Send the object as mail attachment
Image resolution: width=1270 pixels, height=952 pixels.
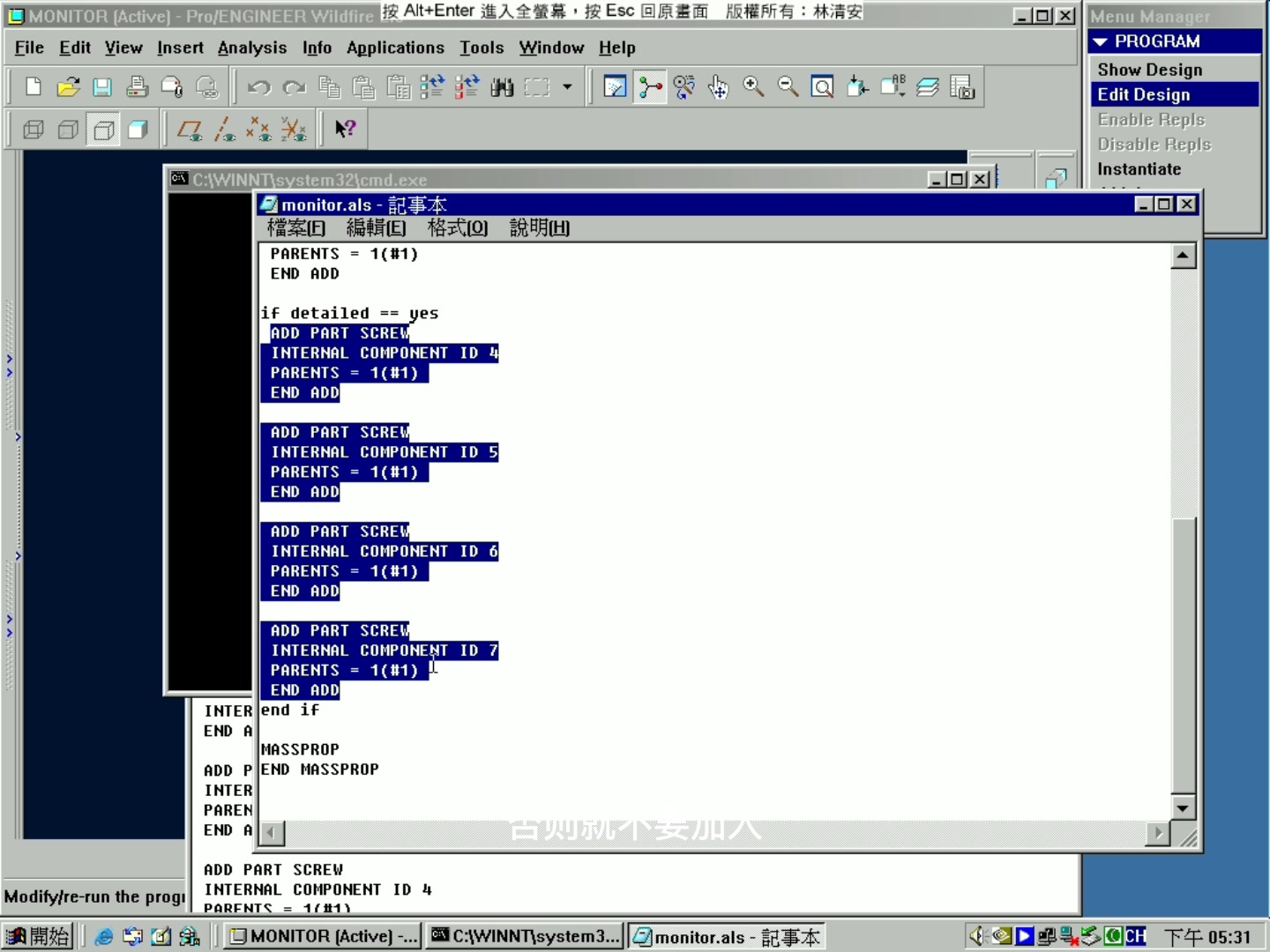click(172, 86)
